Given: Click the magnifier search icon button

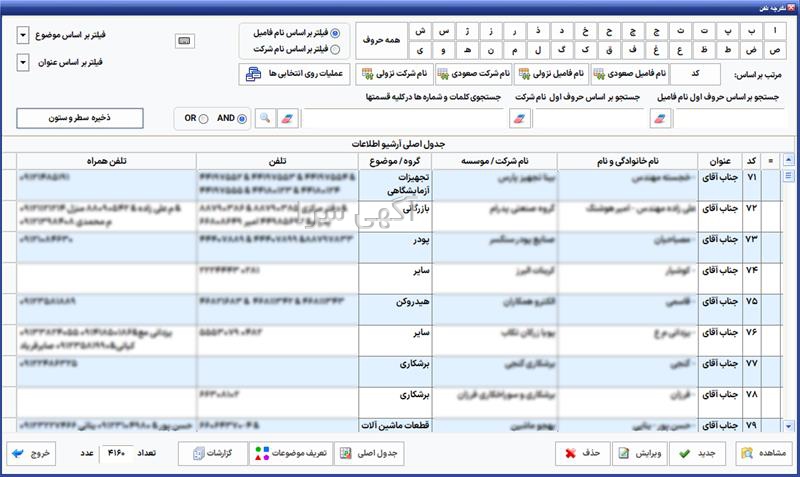Looking at the screenshot, I should [x=265, y=118].
